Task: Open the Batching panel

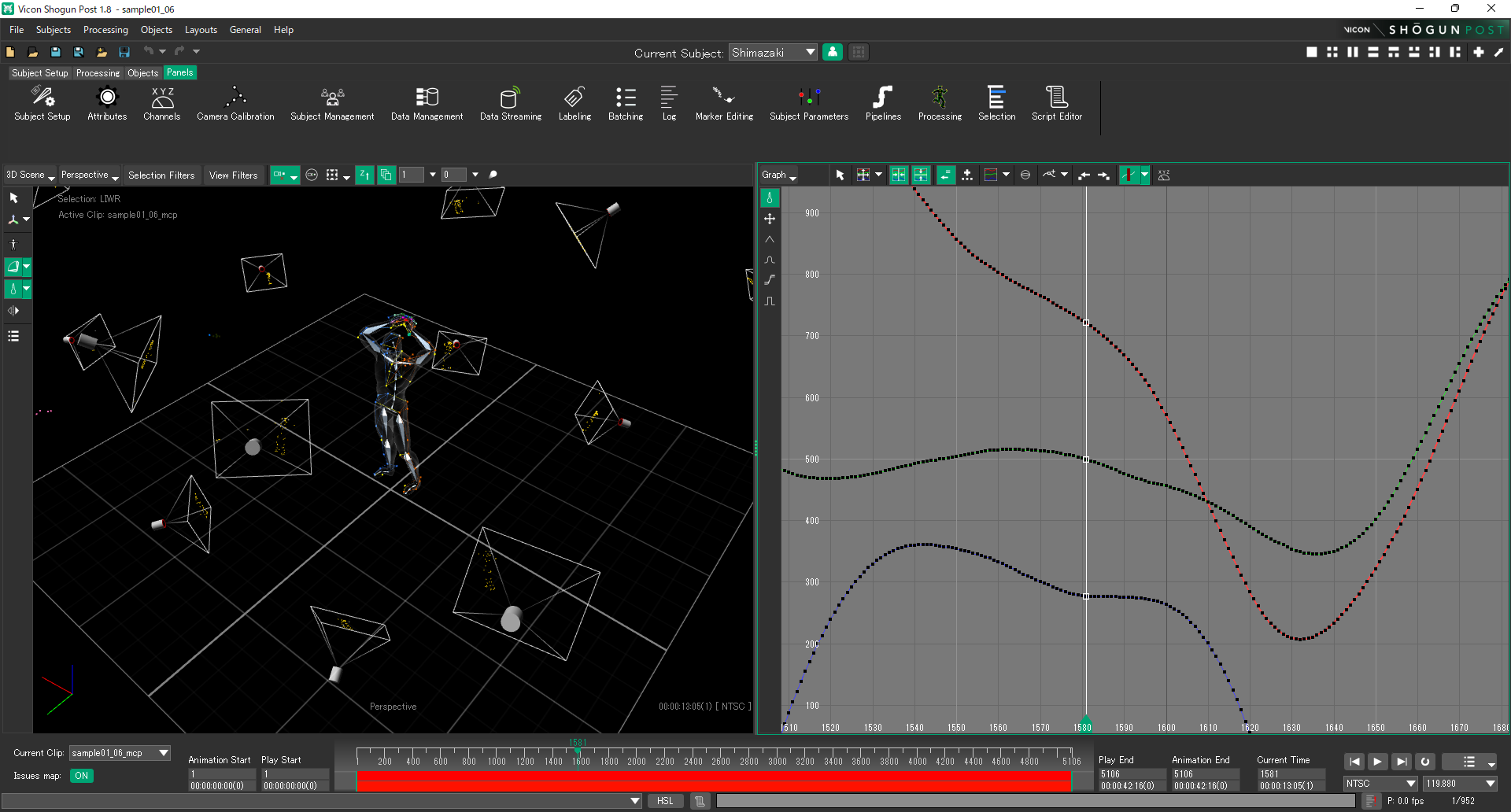Action: [x=626, y=104]
